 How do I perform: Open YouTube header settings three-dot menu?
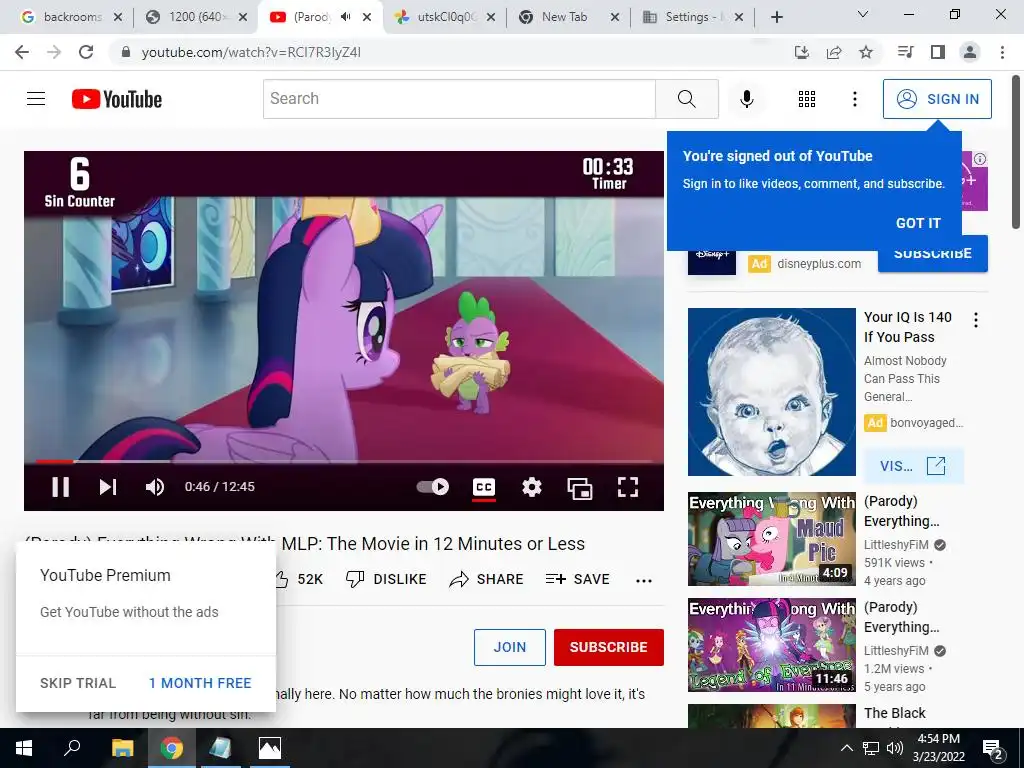[854, 99]
